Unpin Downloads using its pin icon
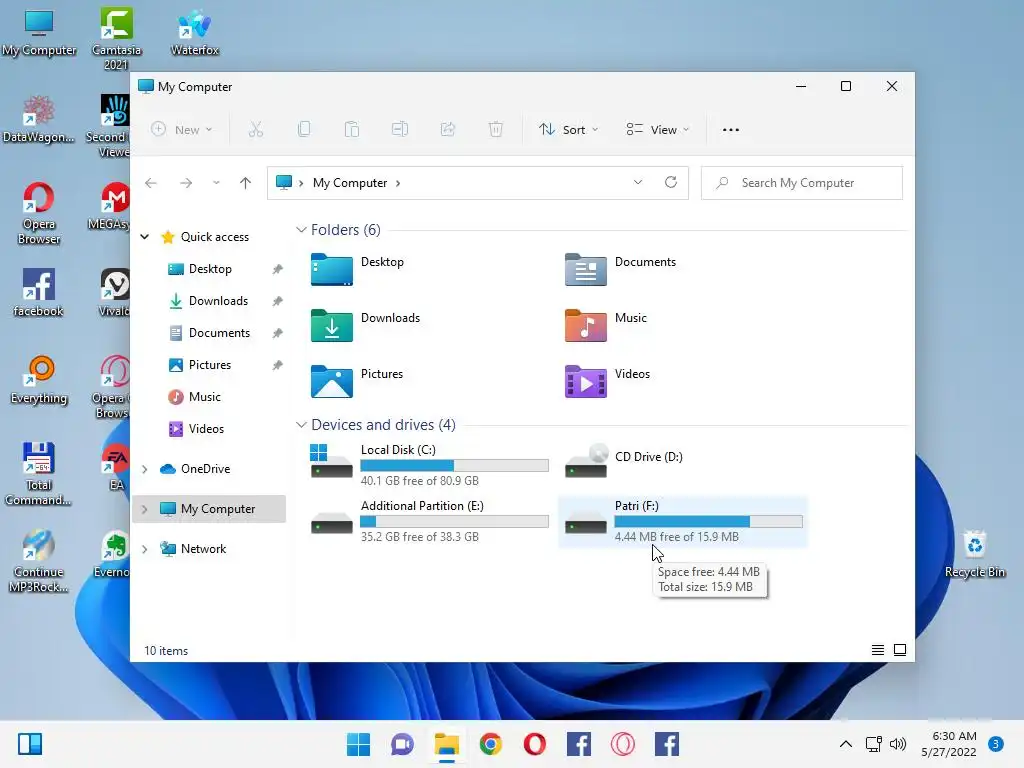 pyautogui.click(x=278, y=300)
